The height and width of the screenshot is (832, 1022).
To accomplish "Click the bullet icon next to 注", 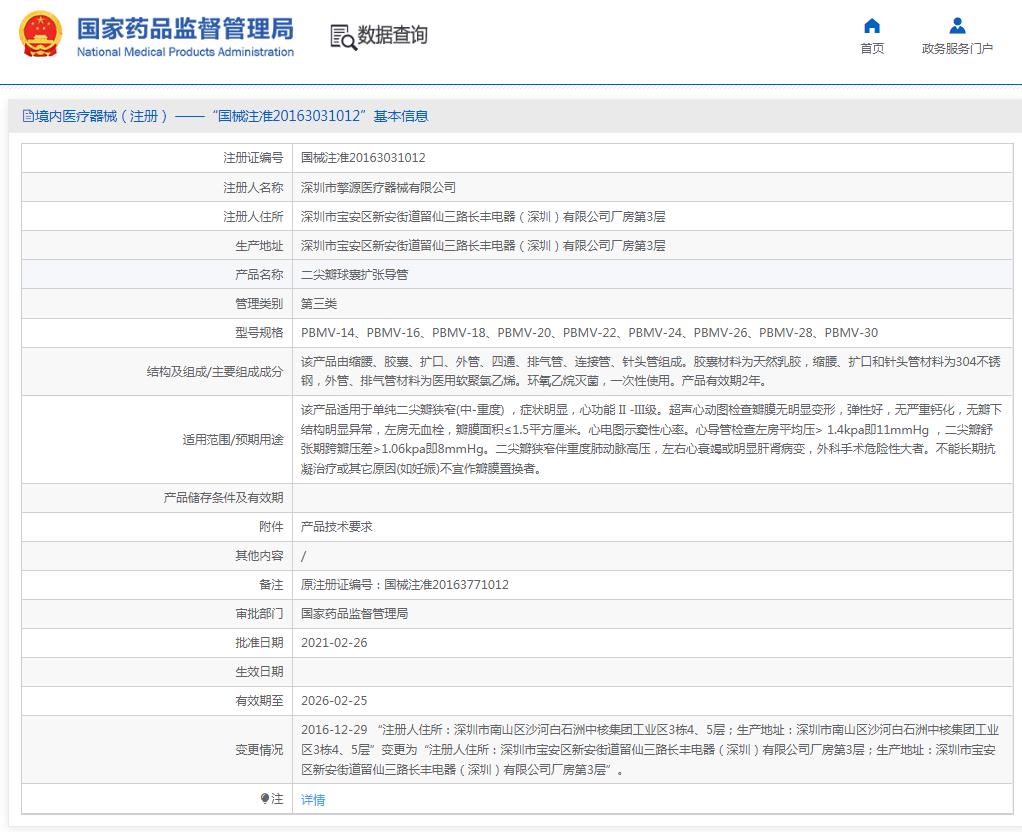I will [x=264, y=799].
